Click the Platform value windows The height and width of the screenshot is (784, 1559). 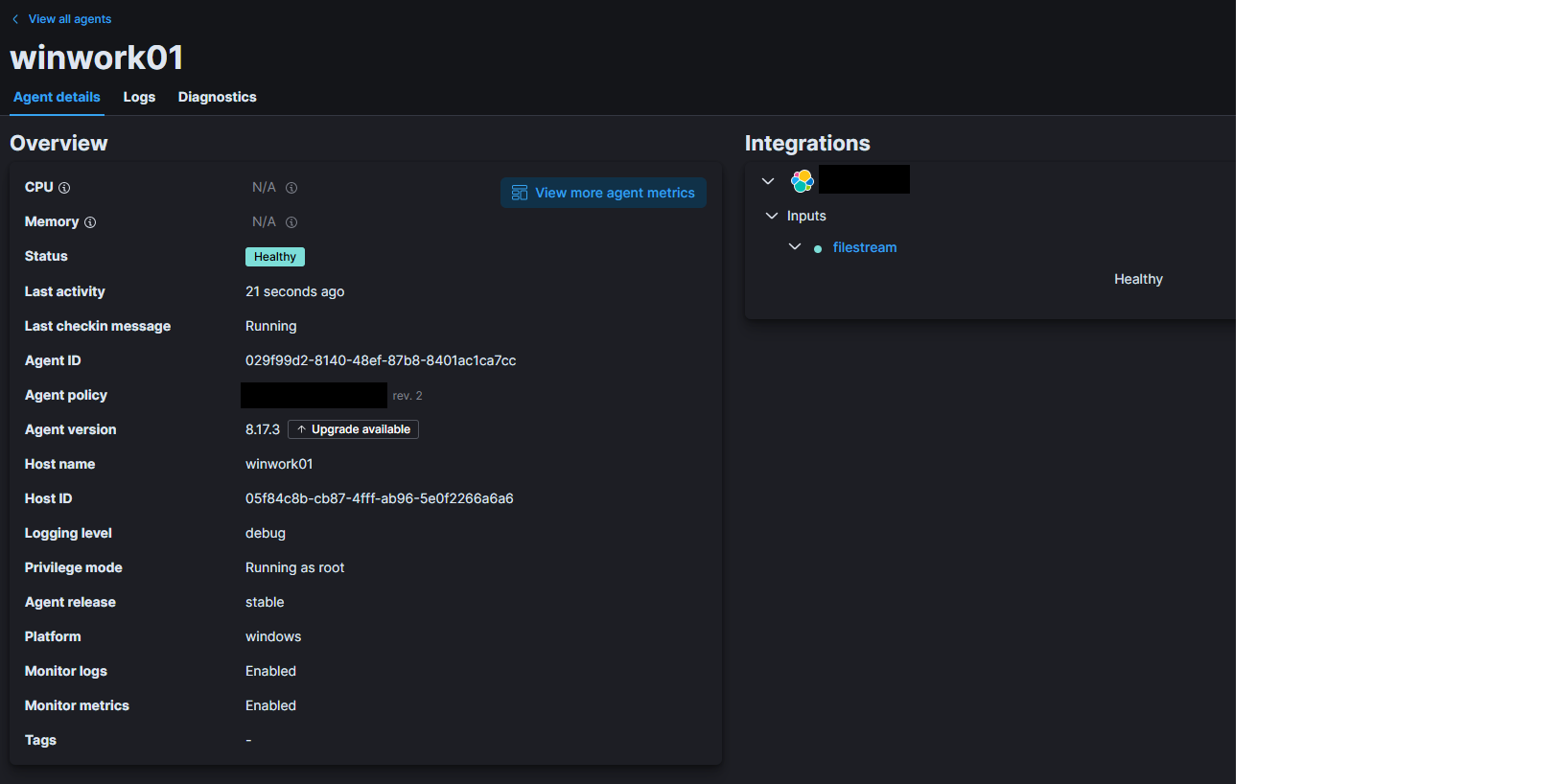[x=273, y=636]
